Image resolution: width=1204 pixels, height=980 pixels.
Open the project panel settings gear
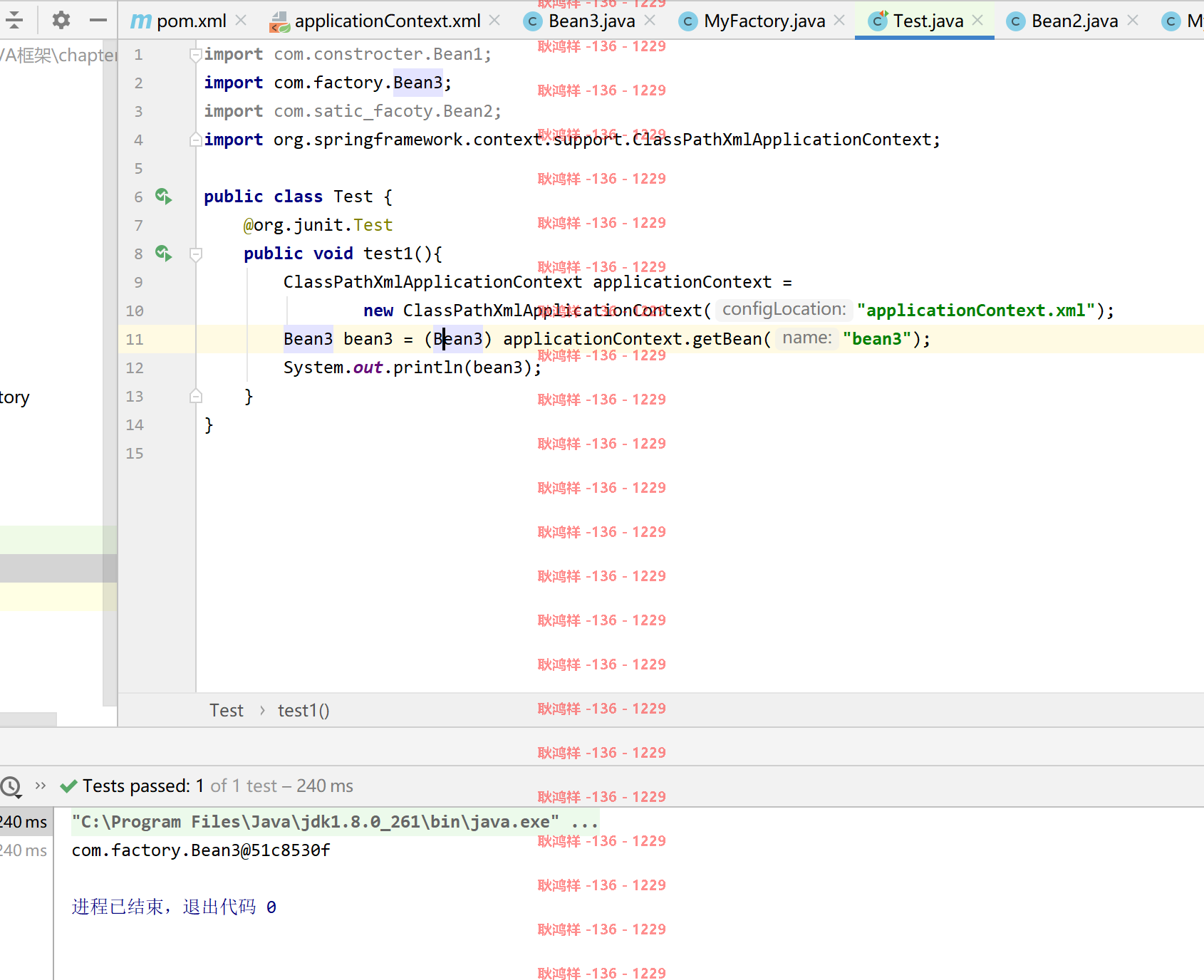61,20
